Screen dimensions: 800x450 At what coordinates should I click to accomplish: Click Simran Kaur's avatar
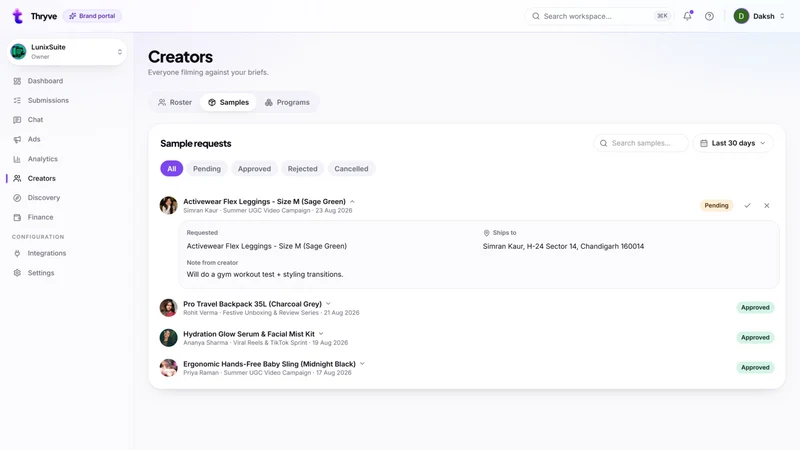[168, 206]
